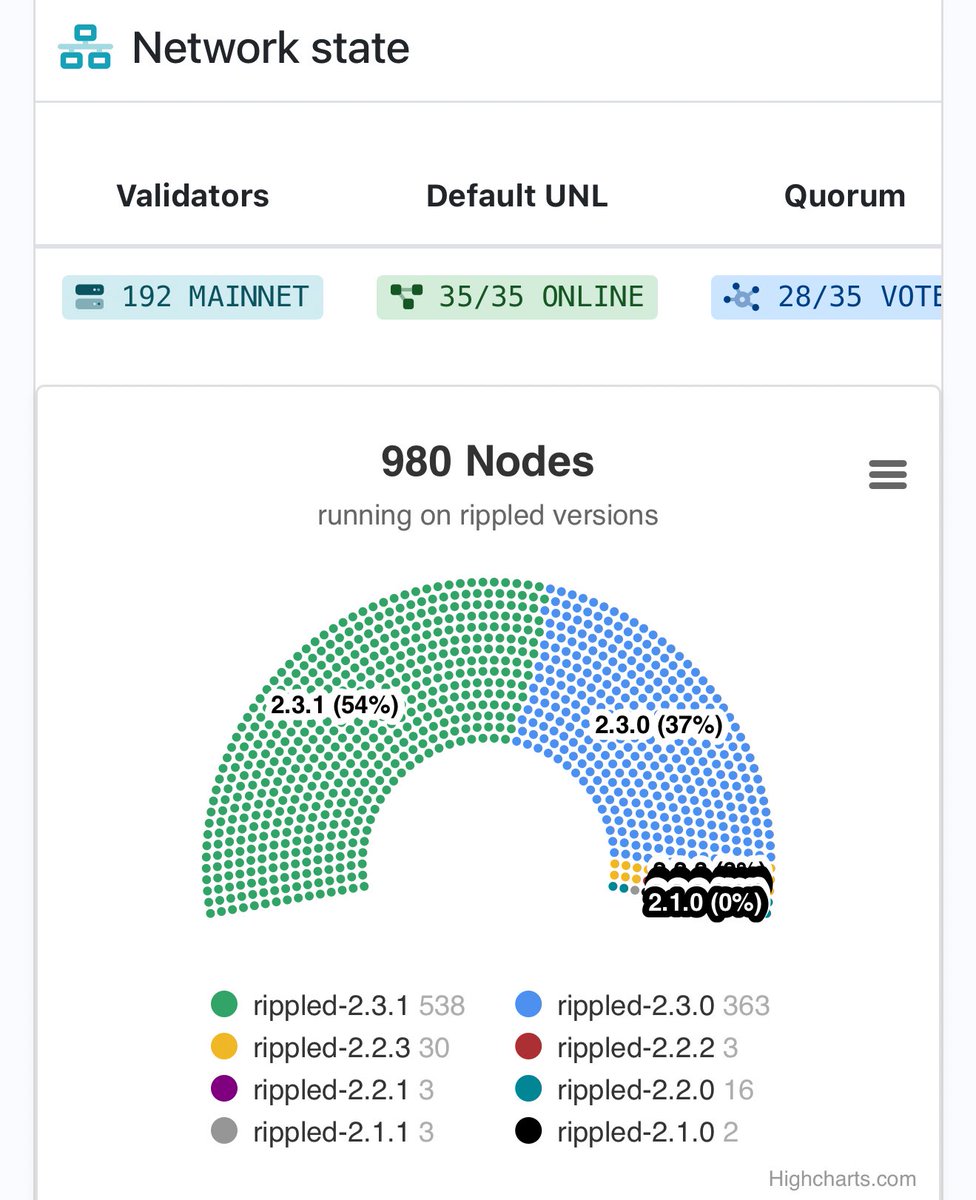Toggle the rippled-2.2.0 teal legend swatch
The height and width of the screenshot is (1200, 976).
coord(528,1089)
